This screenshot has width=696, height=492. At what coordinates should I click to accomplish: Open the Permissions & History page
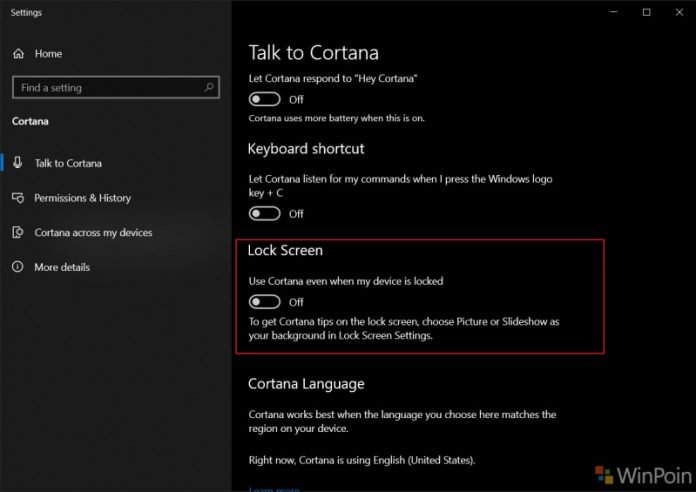coord(82,198)
